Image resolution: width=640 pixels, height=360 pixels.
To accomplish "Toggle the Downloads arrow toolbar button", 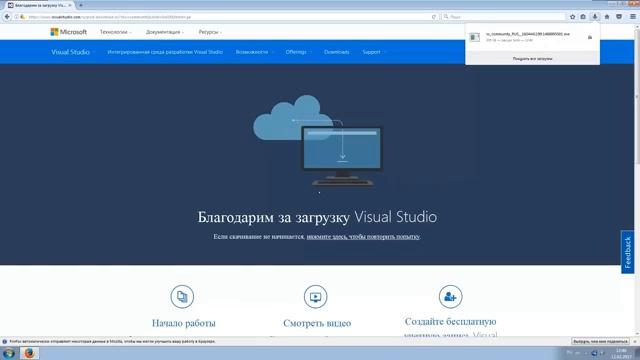I will click(595, 17).
